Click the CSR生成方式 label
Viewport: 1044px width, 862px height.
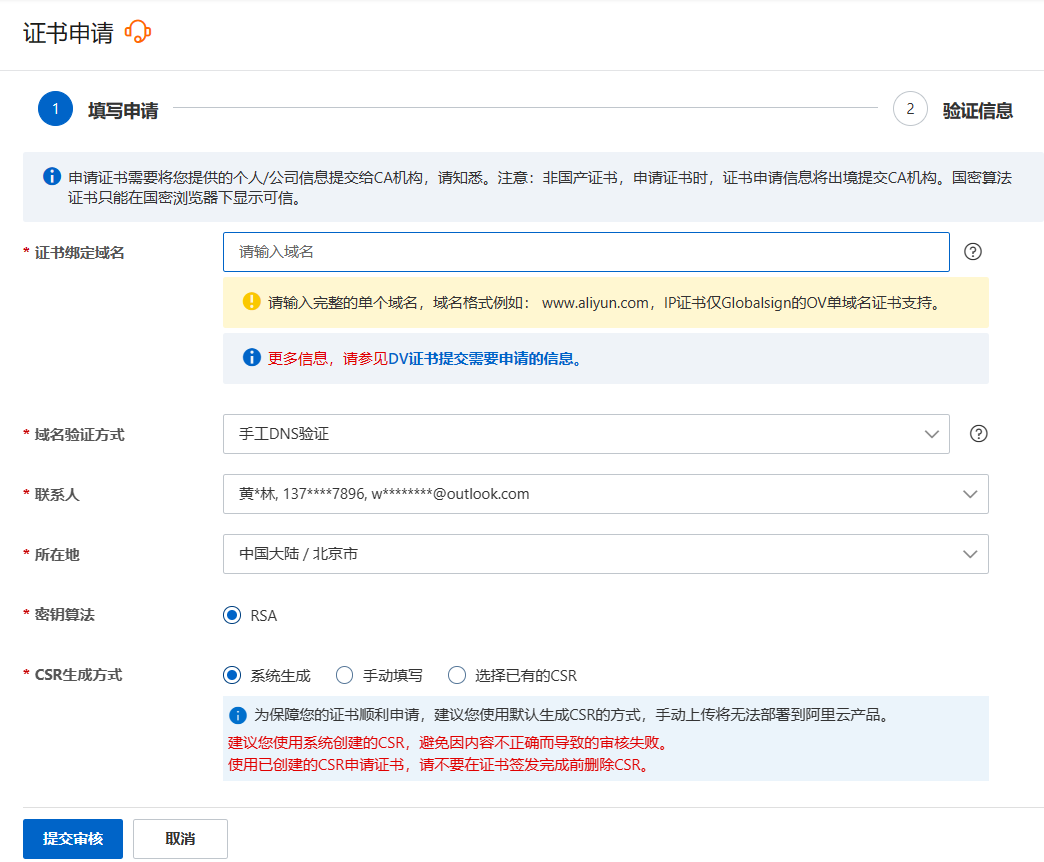tap(78, 675)
